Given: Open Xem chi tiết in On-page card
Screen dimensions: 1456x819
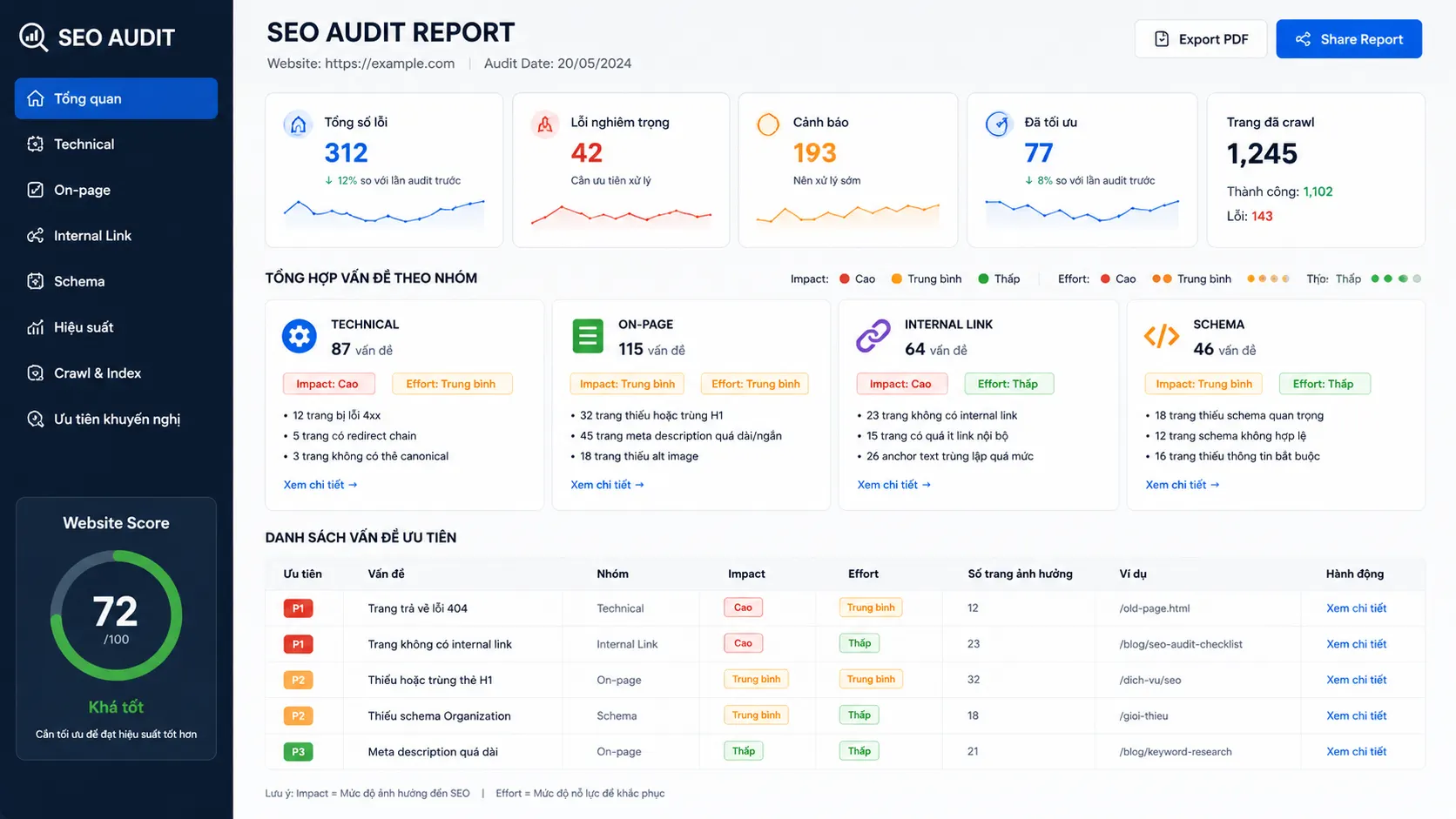Looking at the screenshot, I should tap(607, 485).
